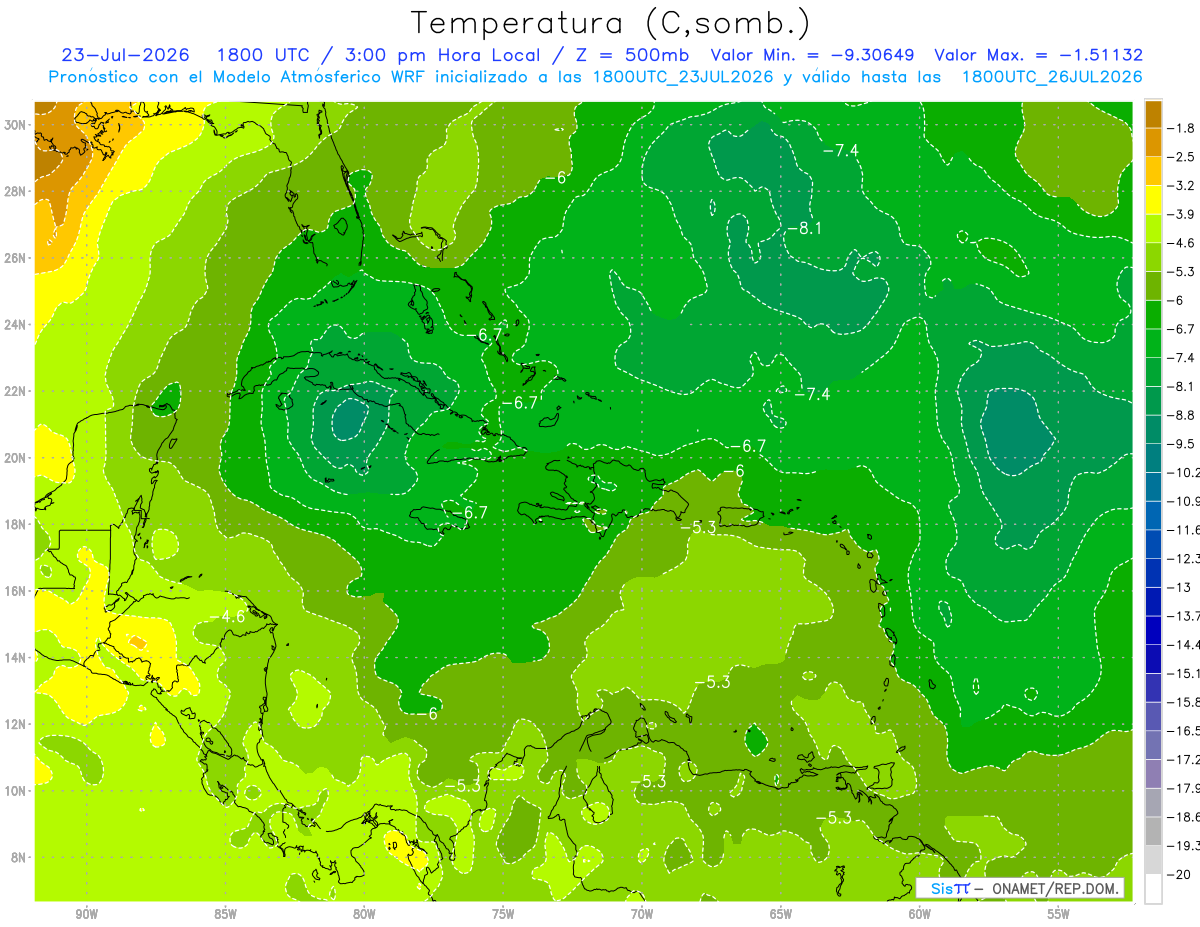
Task: Click the '-15.8' value on the color scale
Action: click(1184, 702)
